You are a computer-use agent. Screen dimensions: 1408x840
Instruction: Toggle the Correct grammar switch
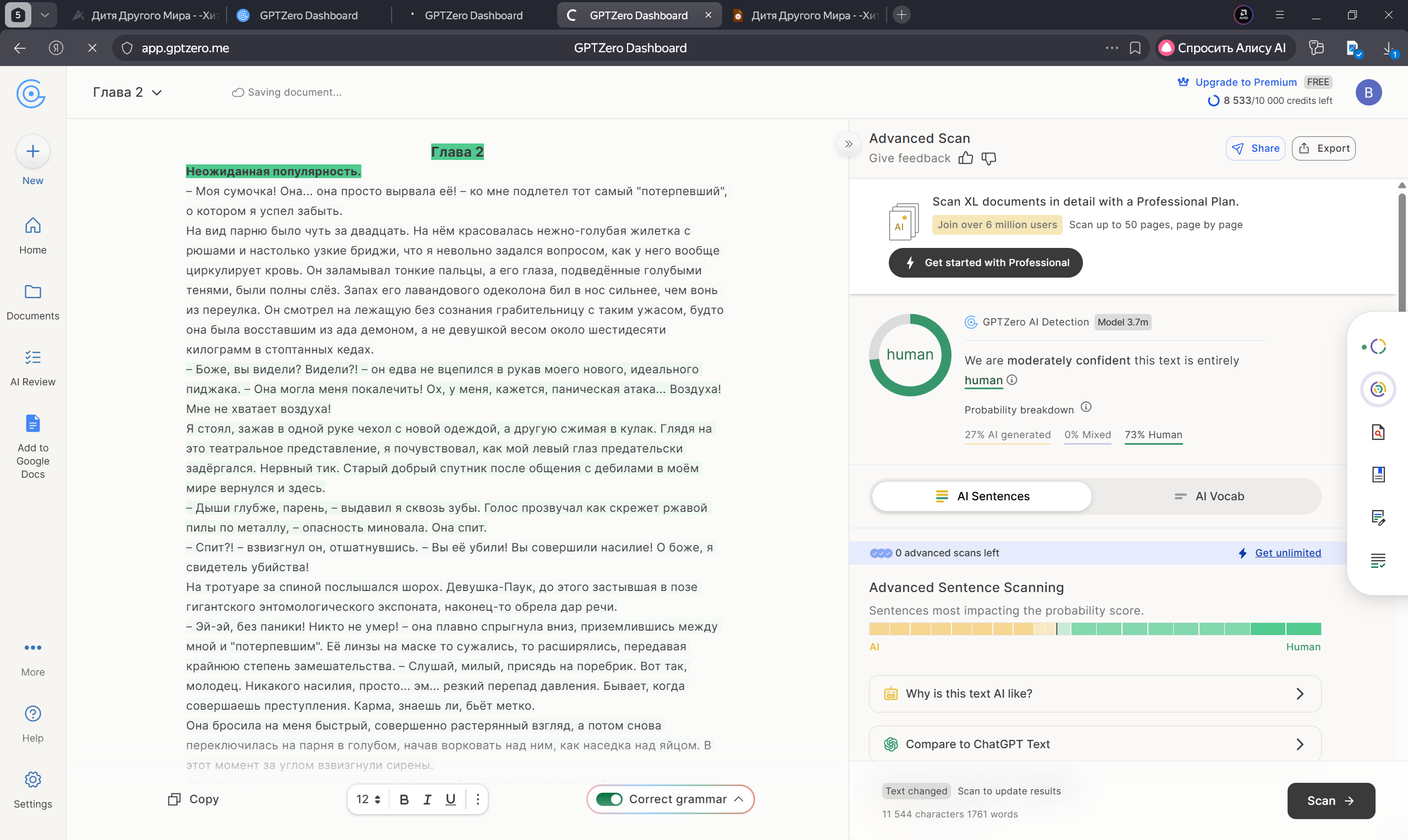[609, 799]
